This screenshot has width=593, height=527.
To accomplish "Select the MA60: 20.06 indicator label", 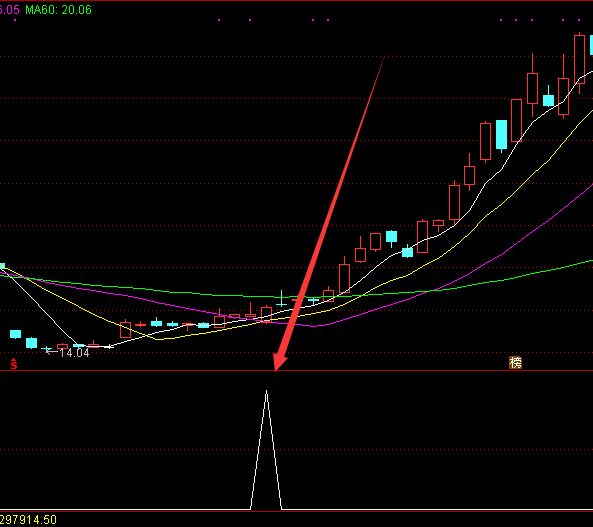I will tap(59, 10).
